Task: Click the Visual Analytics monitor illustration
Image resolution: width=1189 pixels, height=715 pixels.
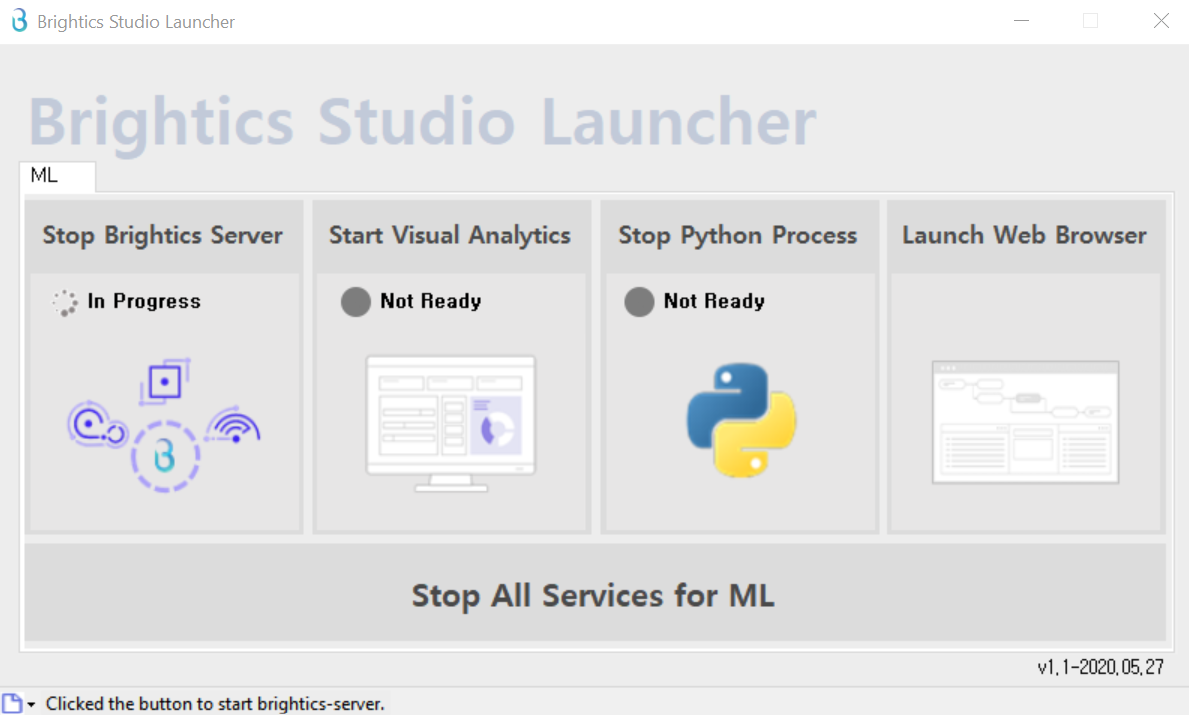Action: 451,424
